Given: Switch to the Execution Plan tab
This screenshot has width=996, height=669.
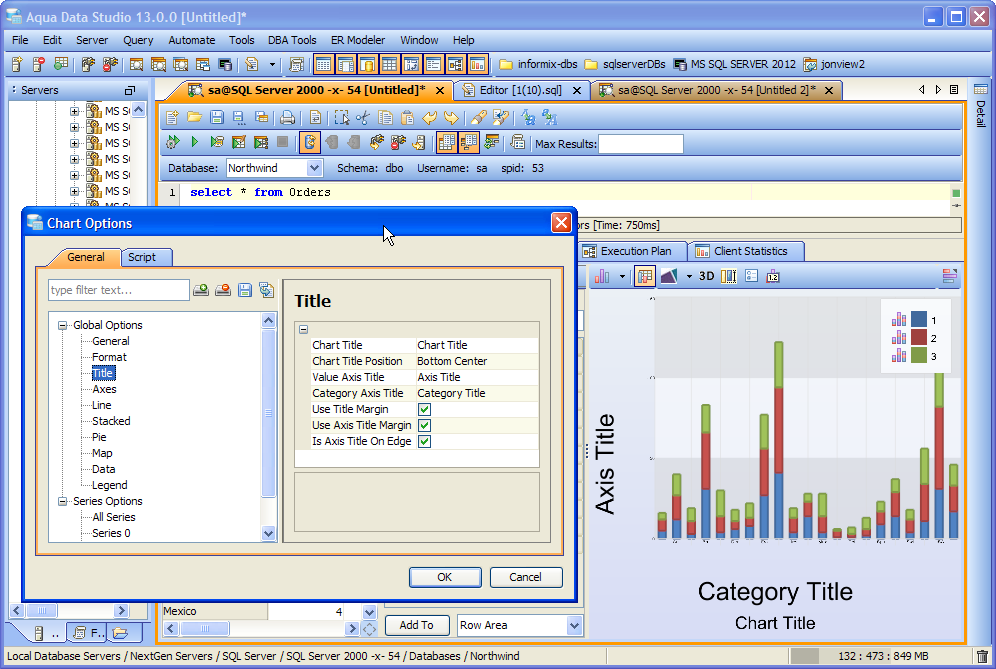Looking at the screenshot, I should click(x=633, y=252).
